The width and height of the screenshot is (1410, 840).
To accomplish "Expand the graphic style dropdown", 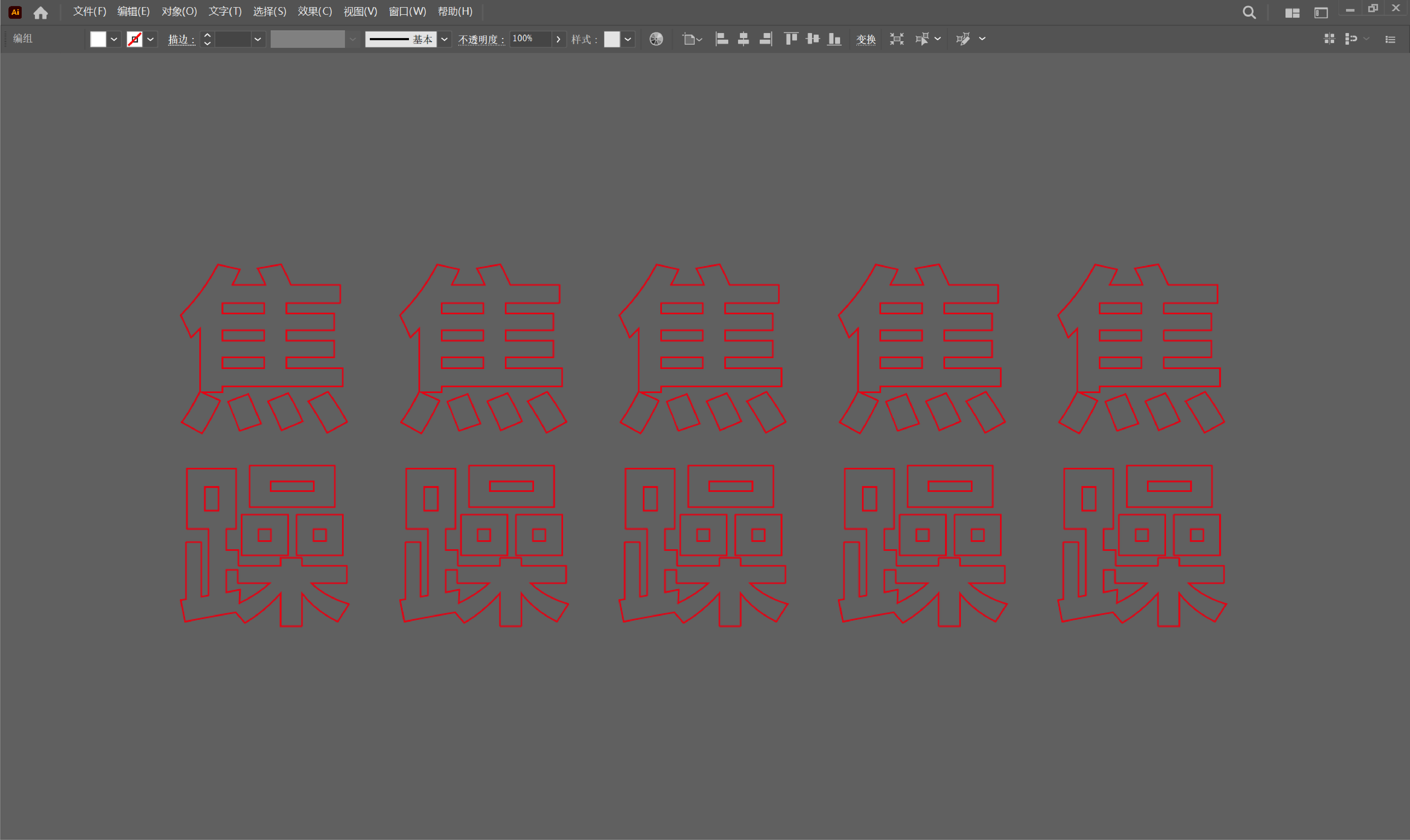I will [628, 39].
